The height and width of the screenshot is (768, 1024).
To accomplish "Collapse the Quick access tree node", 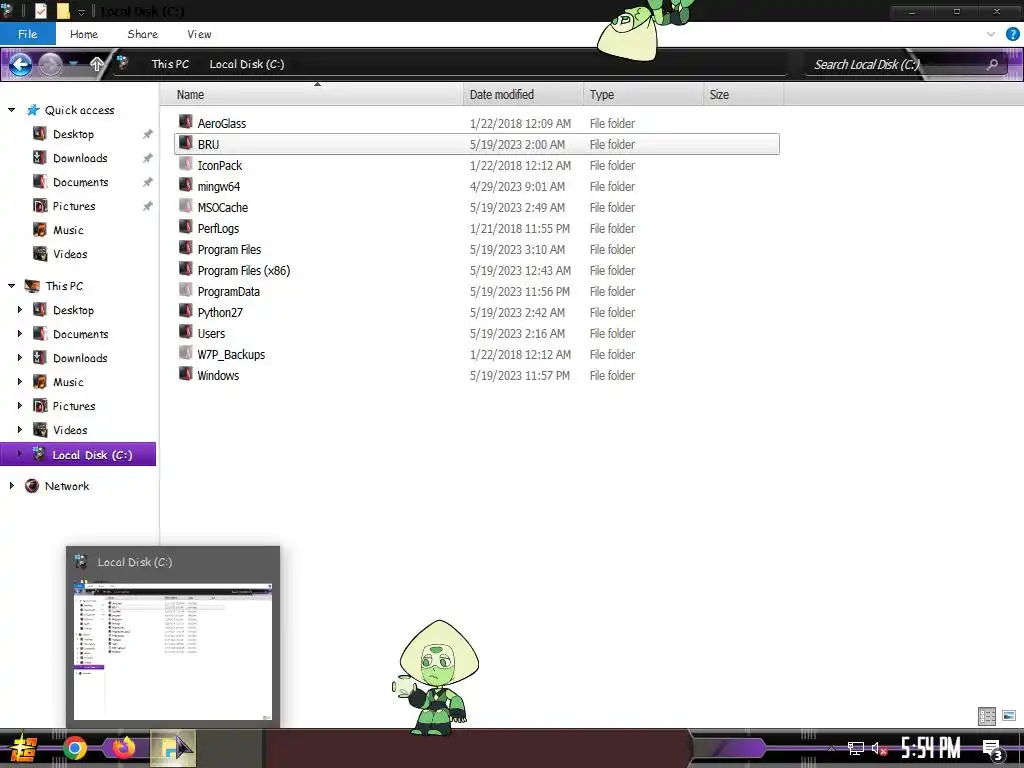I will pos(11,110).
